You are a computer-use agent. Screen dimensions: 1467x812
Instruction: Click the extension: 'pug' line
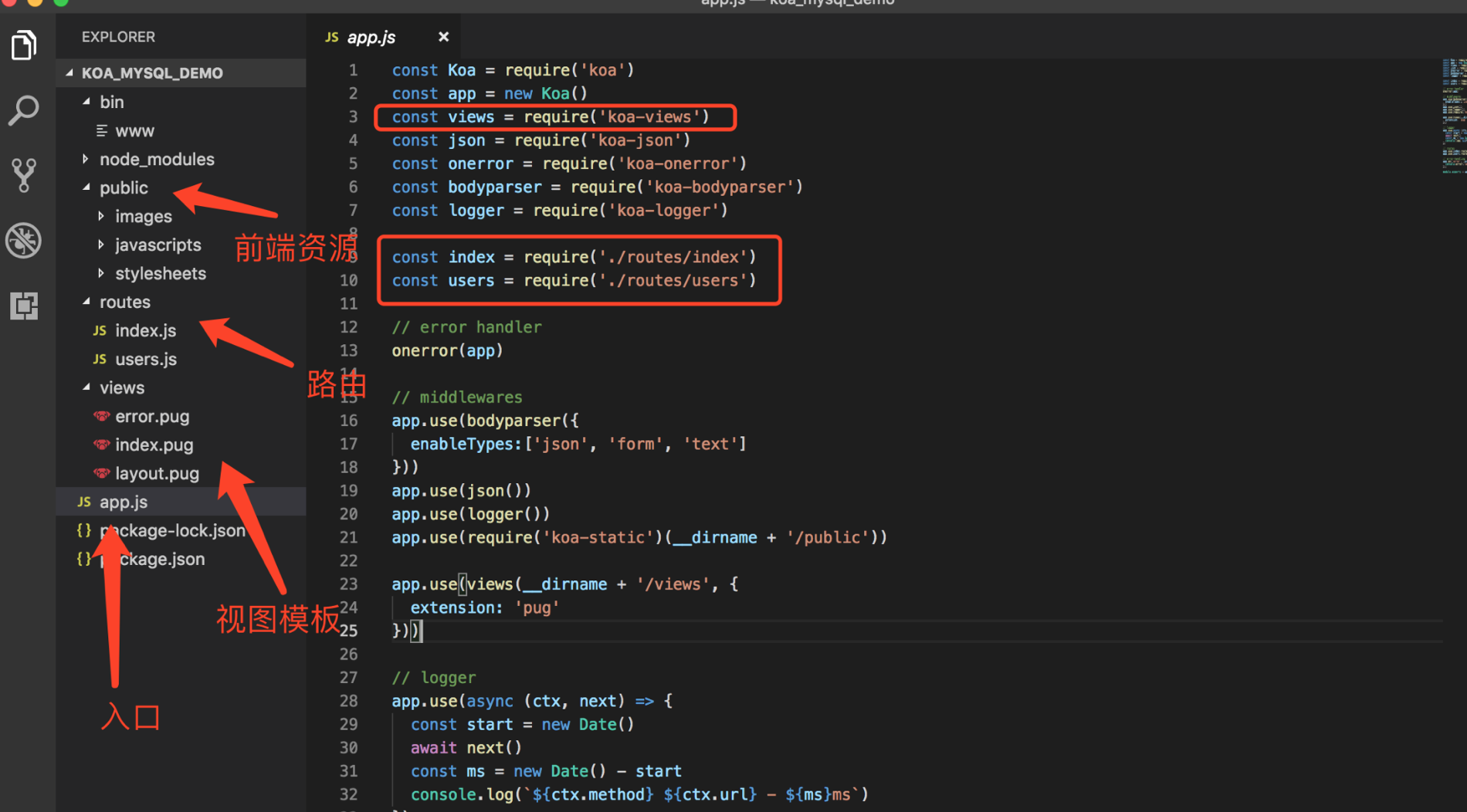485,607
